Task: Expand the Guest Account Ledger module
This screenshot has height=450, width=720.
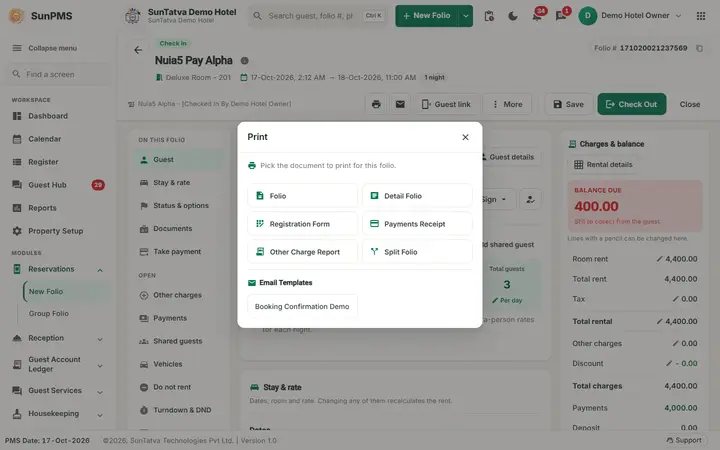Action: point(100,366)
